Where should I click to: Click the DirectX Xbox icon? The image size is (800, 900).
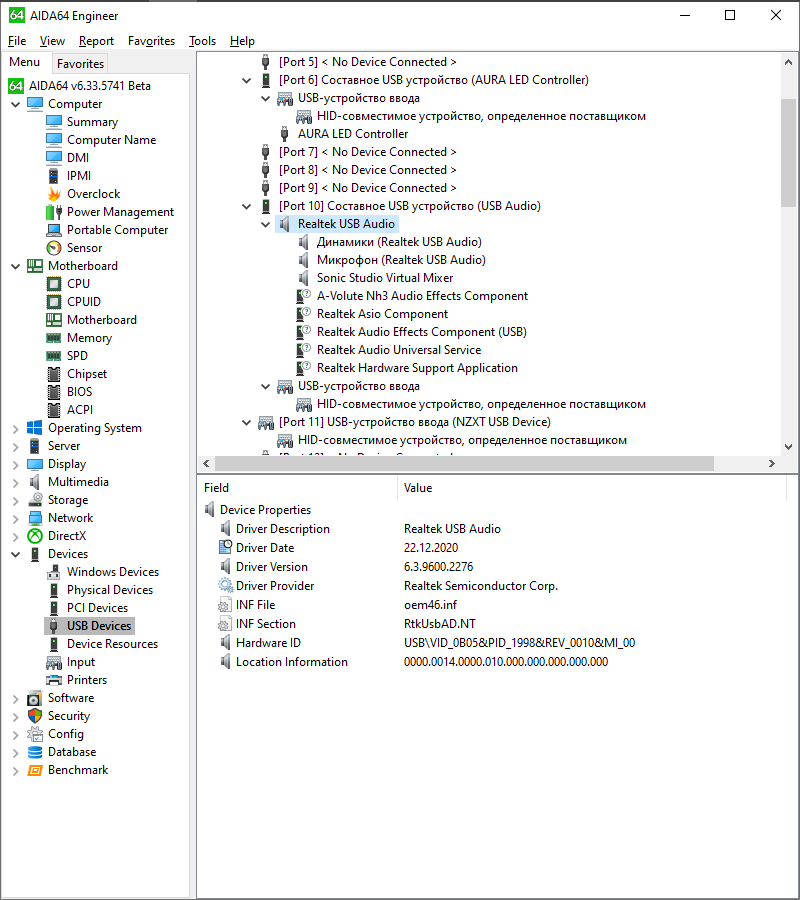pyautogui.click(x=35, y=536)
